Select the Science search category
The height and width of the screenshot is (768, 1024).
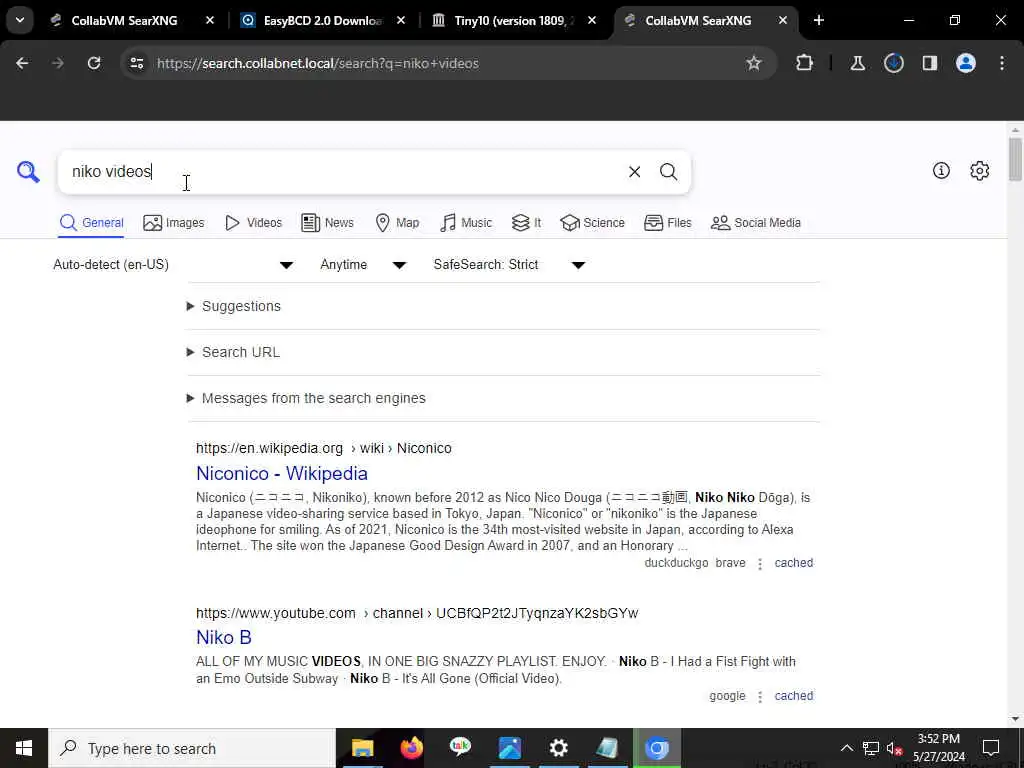592,223
